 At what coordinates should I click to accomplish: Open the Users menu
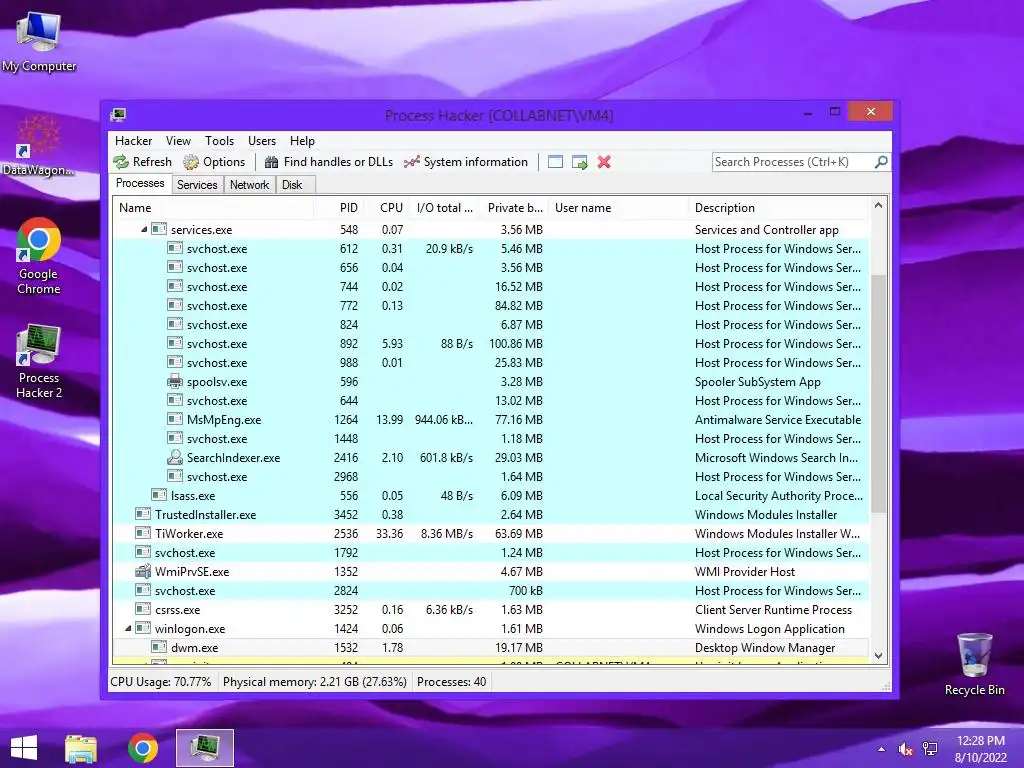262,140
